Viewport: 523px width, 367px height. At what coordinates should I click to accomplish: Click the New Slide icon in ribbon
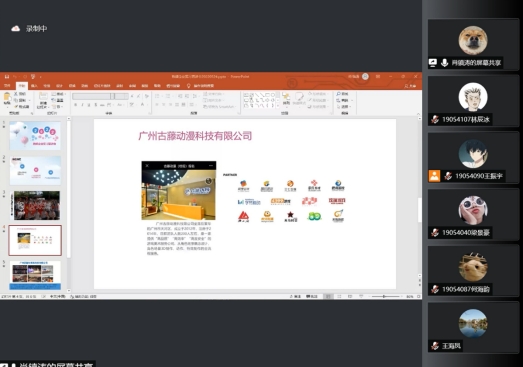(x=43, y=97)
